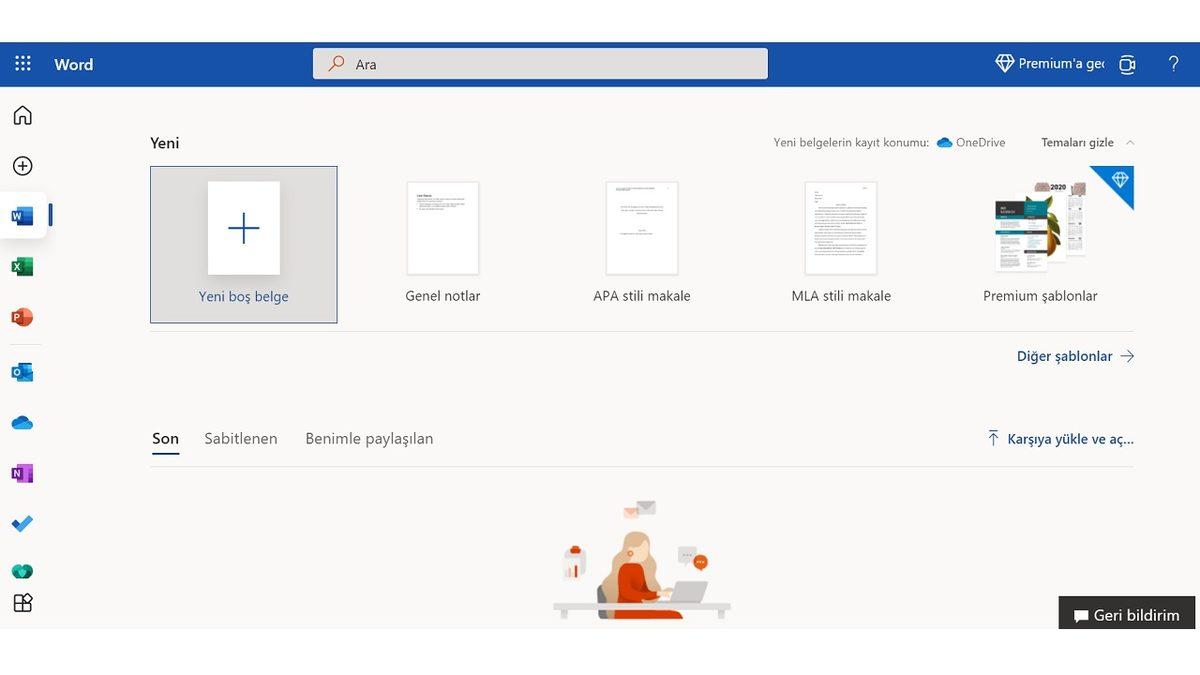Open OneNote from the sidebar
The image size is (1200, 675).
coord(22,472)
